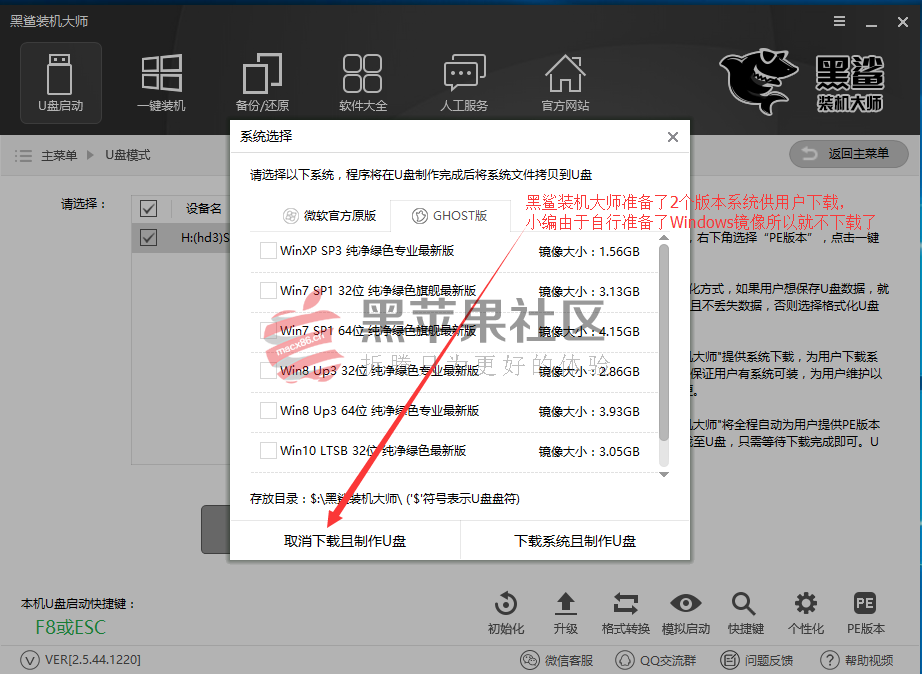The image size is (922, 674).
Task: Check Win7 SP1 32位 旗舰版 box
Action: (268, 291)
